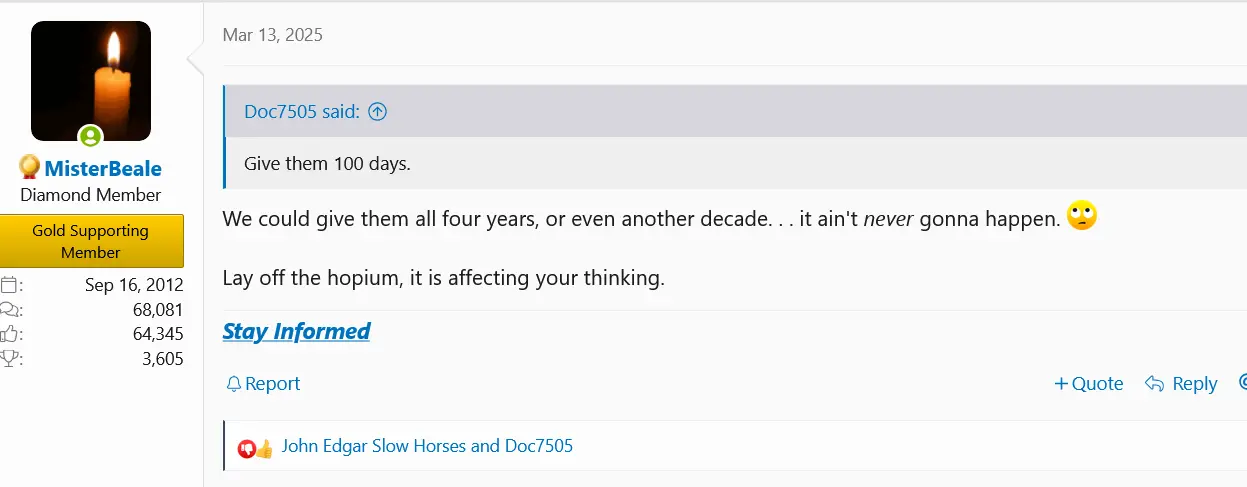
Task: Click the thumbs-up and thumbs-down reaction icons
Action: 255,449
